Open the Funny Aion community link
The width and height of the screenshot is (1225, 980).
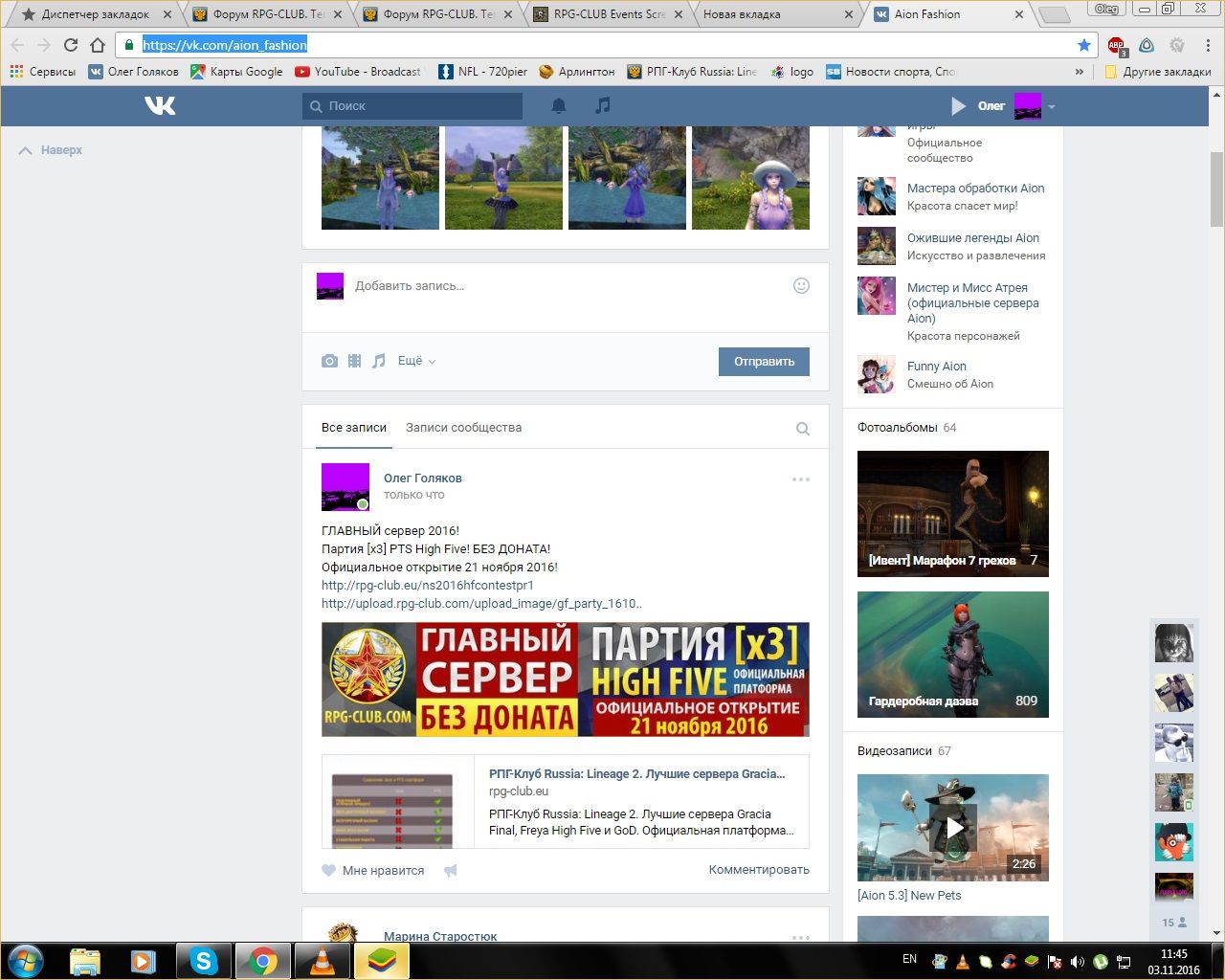936,367
